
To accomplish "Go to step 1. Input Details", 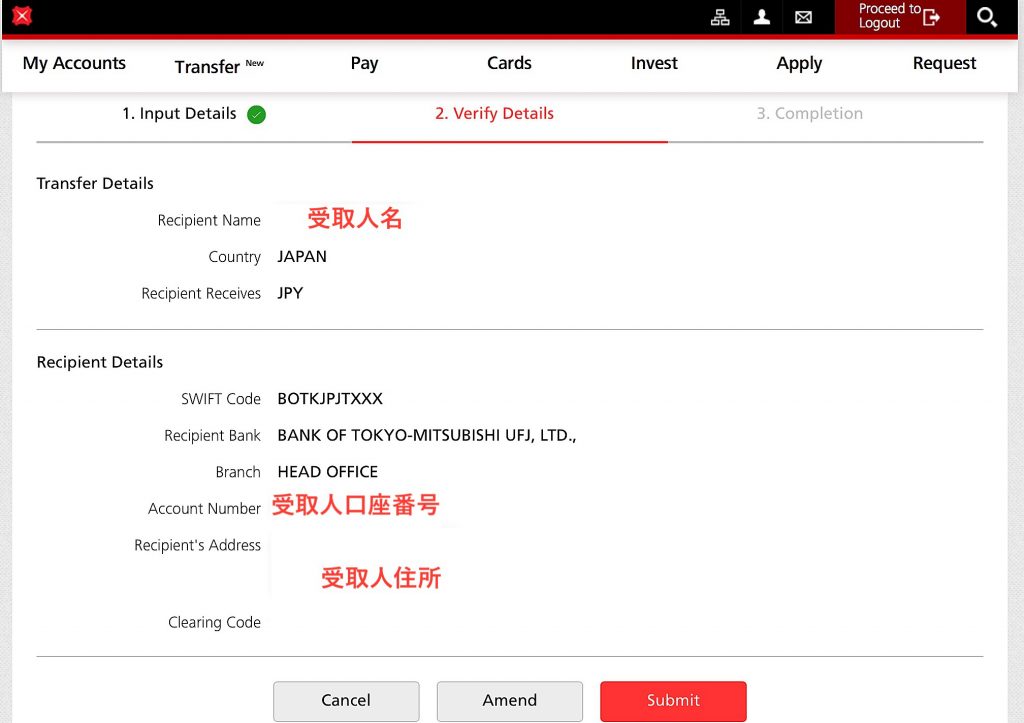I will coord(180,114).
